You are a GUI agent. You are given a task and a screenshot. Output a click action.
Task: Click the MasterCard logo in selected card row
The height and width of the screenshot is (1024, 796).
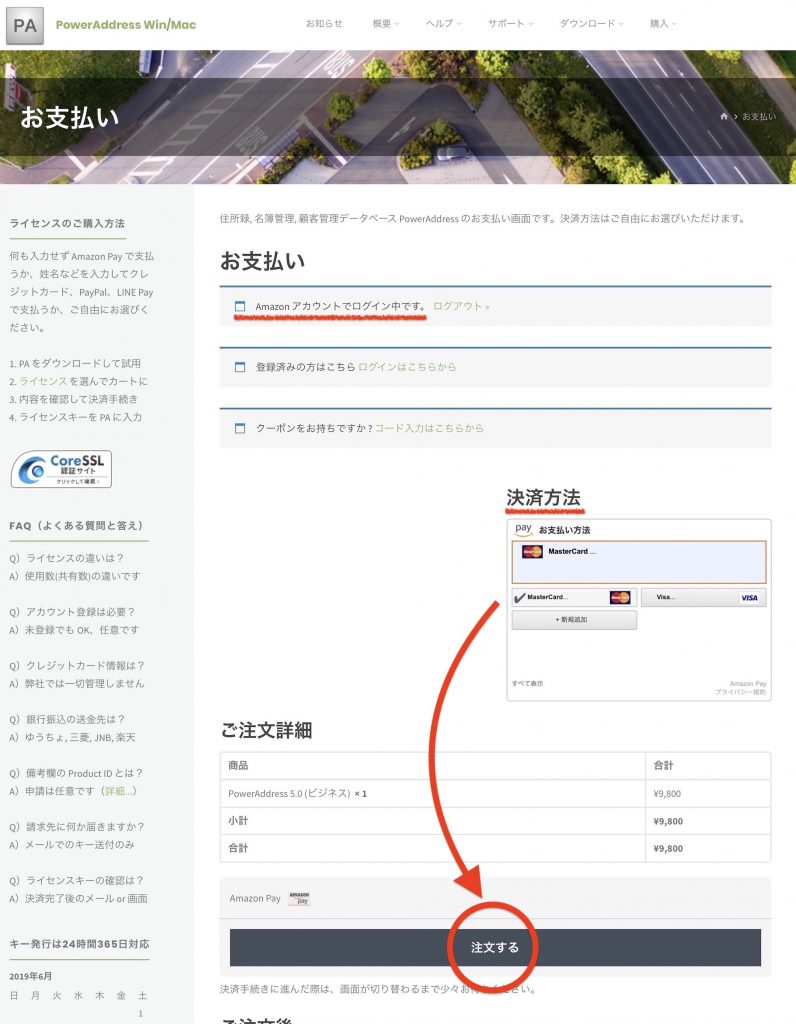532,552
